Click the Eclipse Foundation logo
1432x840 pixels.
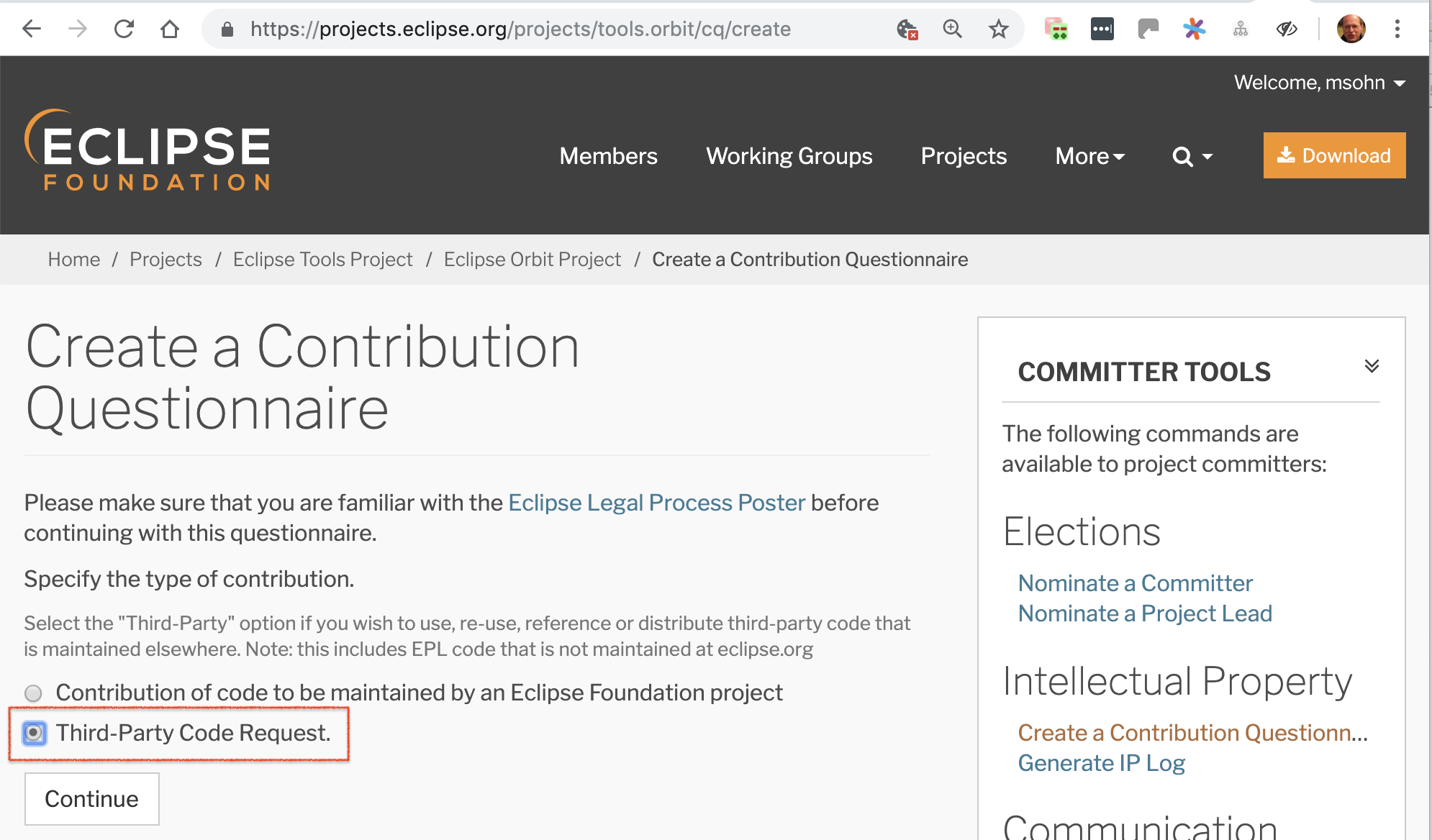(x=148, y=150)
